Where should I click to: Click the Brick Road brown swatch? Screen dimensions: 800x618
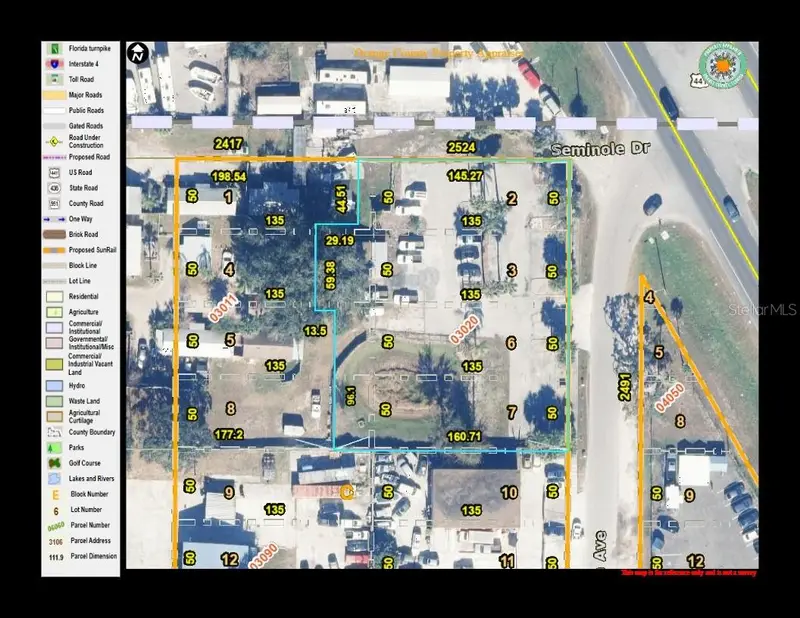click(55, 235)
